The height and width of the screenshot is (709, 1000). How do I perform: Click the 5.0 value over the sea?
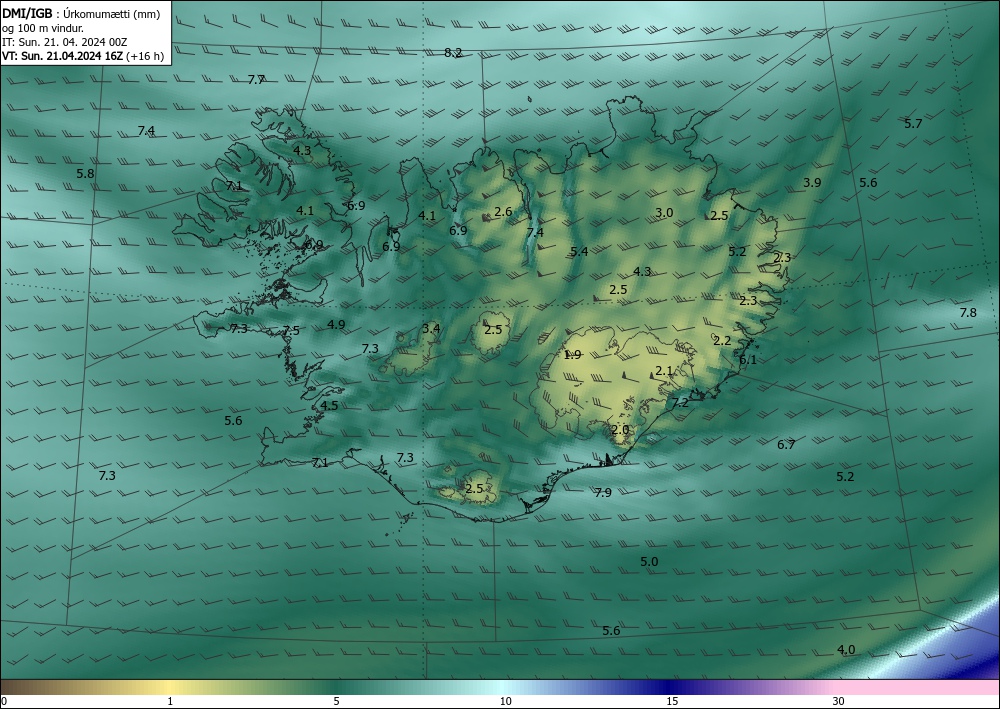649,562
